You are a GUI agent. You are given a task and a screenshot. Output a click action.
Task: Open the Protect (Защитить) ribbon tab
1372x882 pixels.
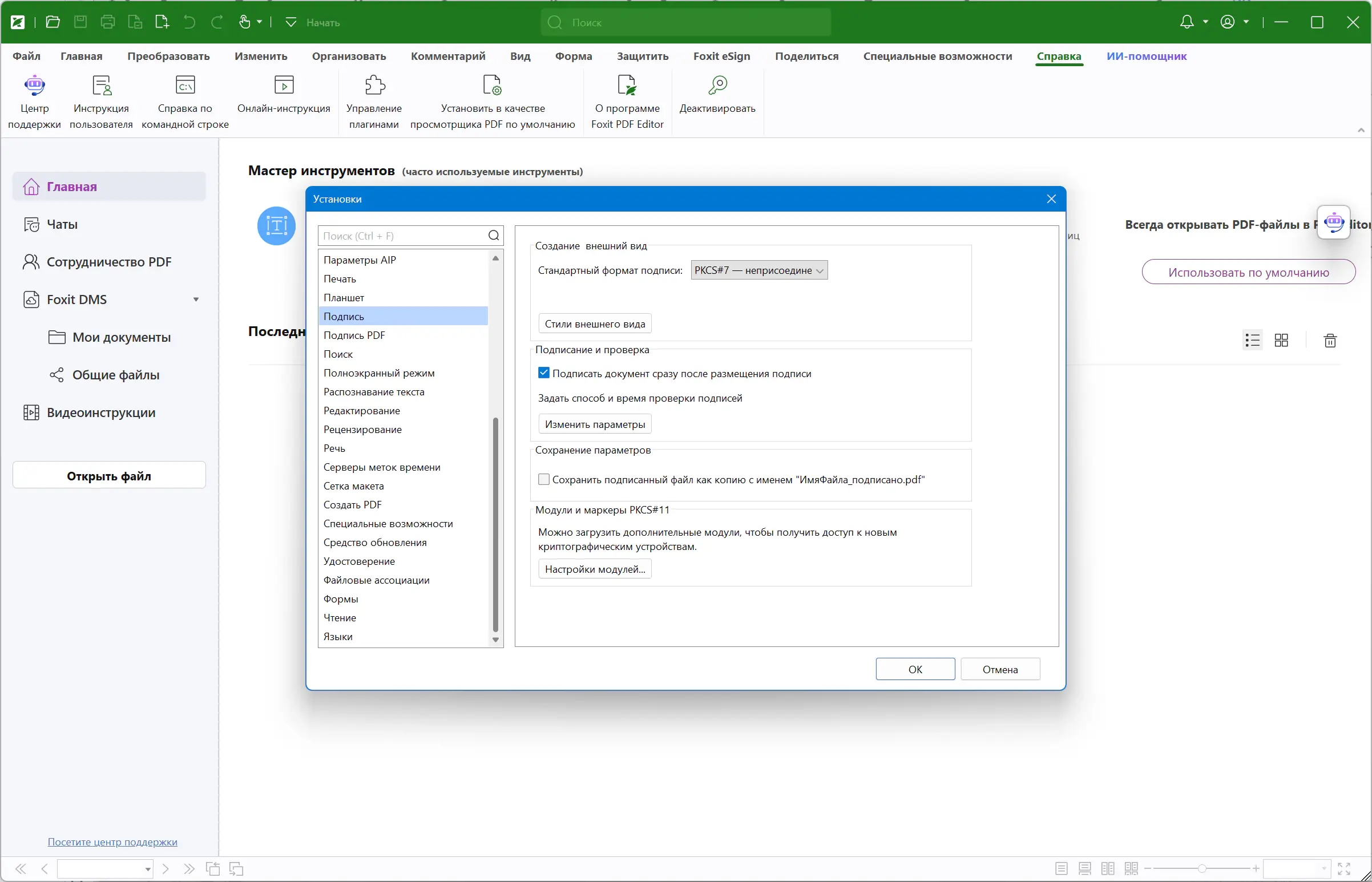point(642,56)
